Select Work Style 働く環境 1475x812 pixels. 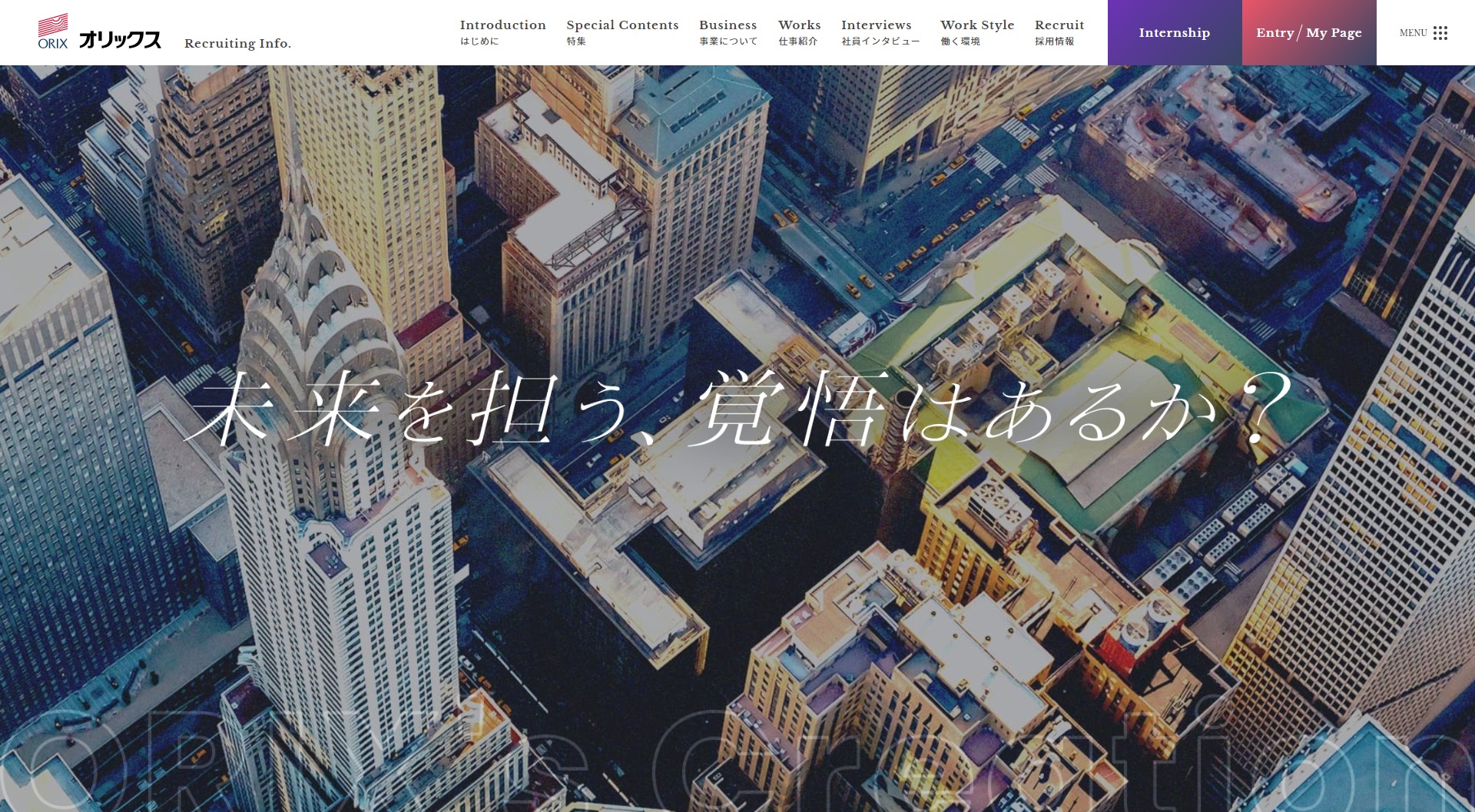977,32
